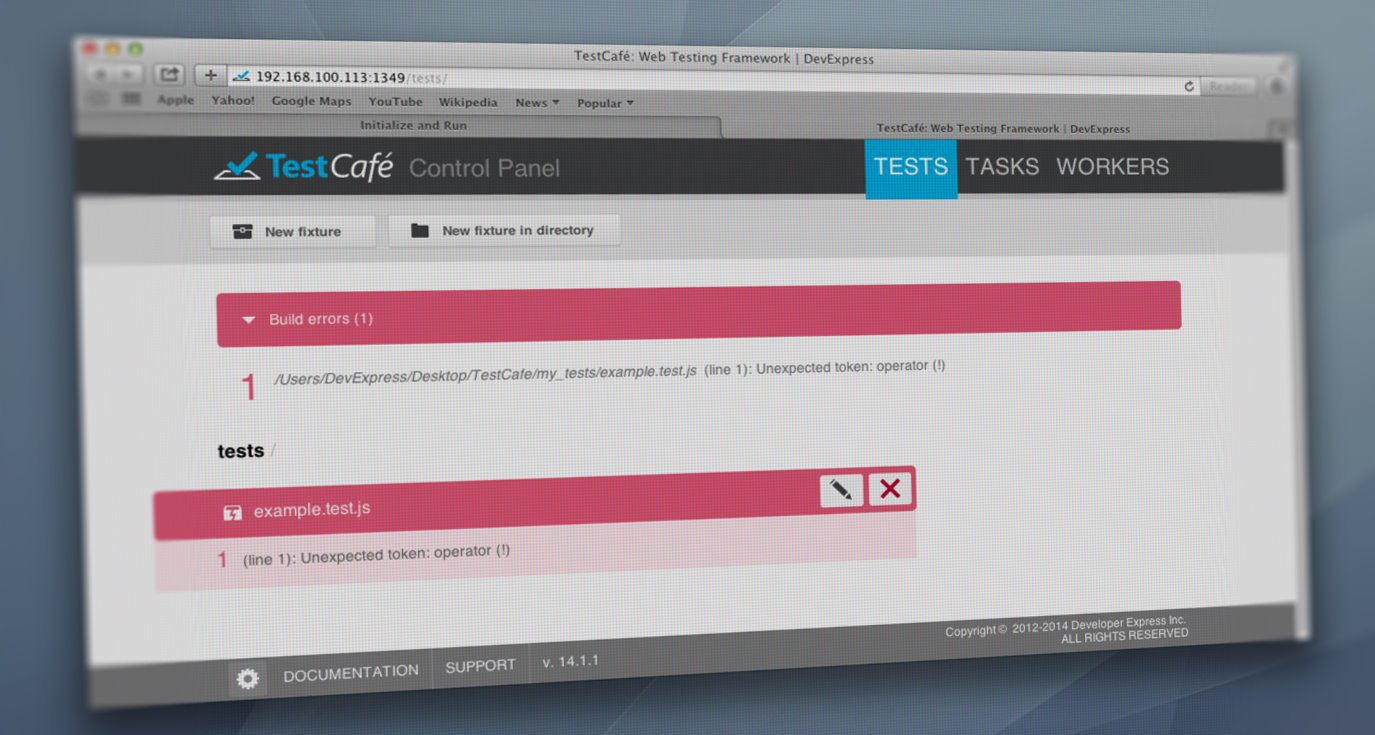Open the YouTube bookmark
Screen dimensions: 1375x735
pyautogui.click(x=395, y=102)
